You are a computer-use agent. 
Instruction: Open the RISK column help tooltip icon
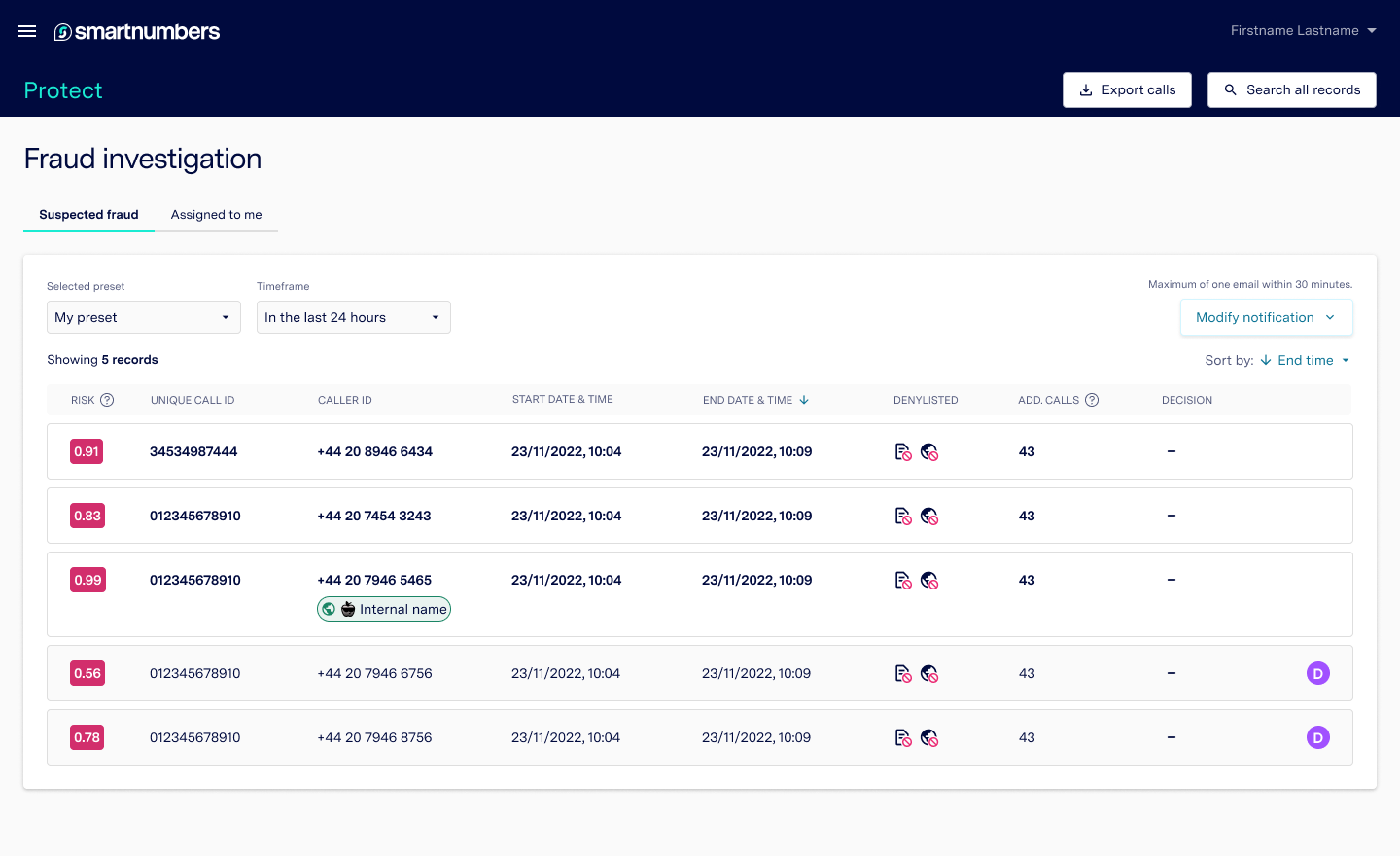click(x=107, y=399)
